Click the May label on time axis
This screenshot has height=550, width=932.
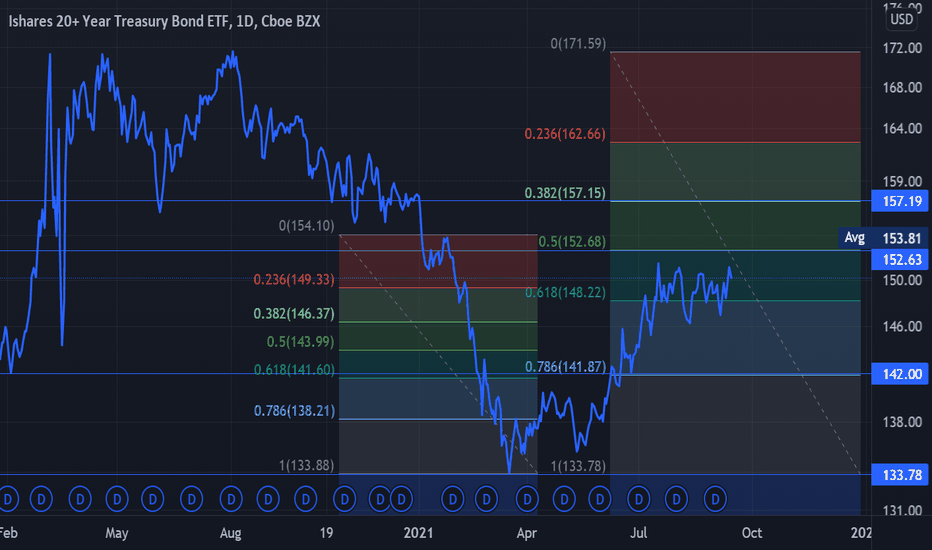point(116,533)
